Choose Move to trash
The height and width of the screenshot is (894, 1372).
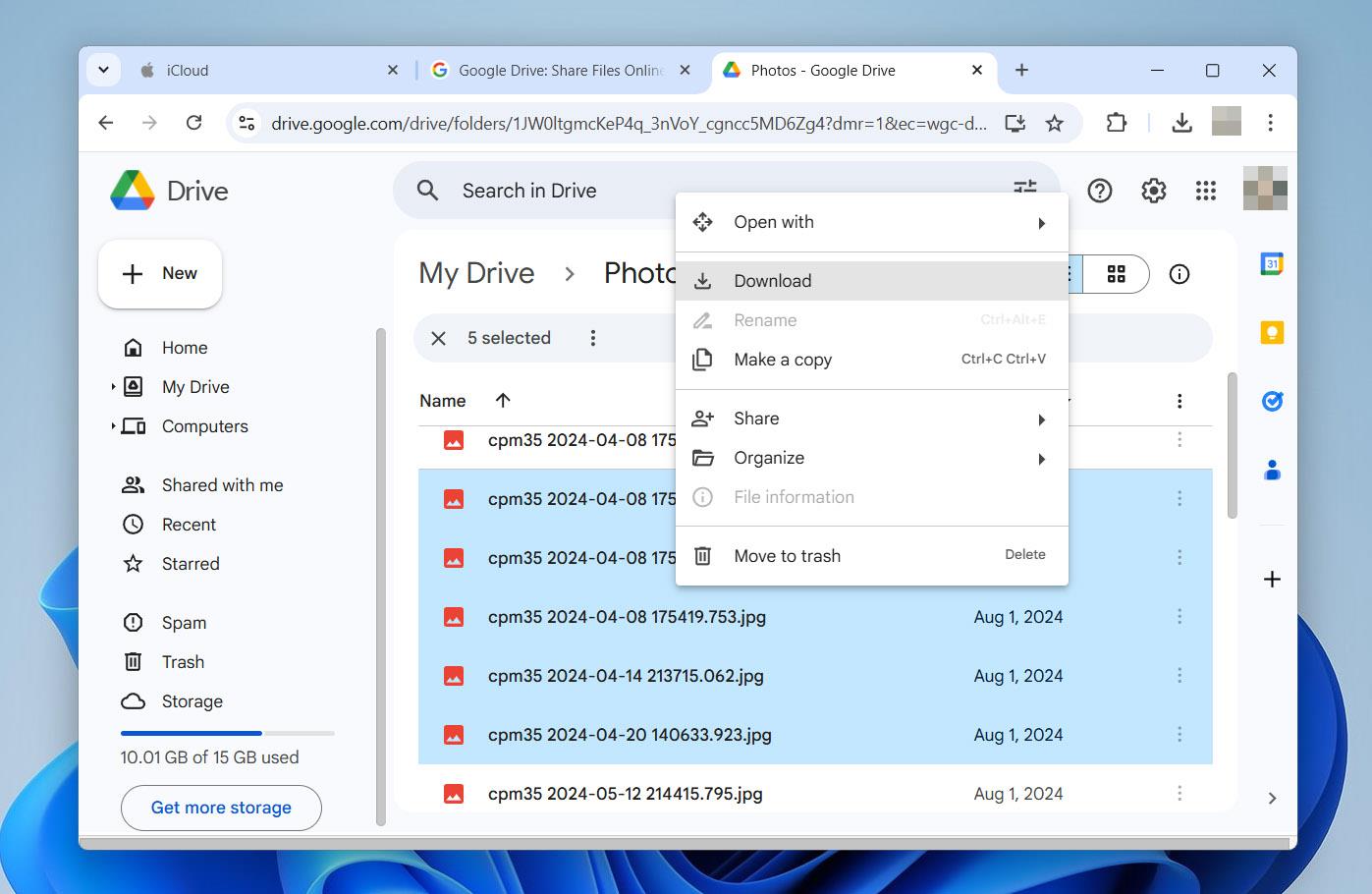pyautogui.click(x=872, y=556)
